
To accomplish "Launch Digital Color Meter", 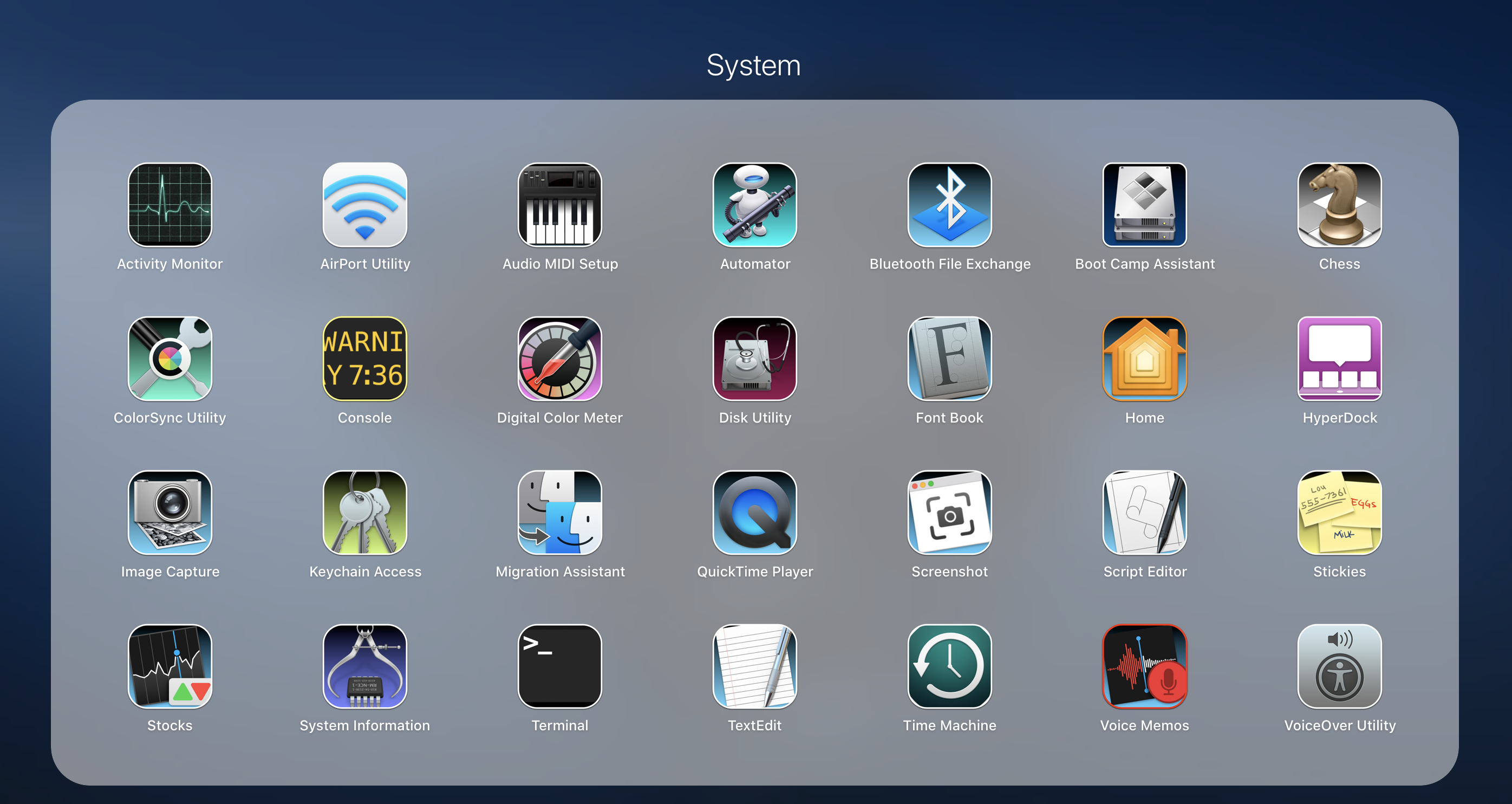I will (x=559, y=359).
